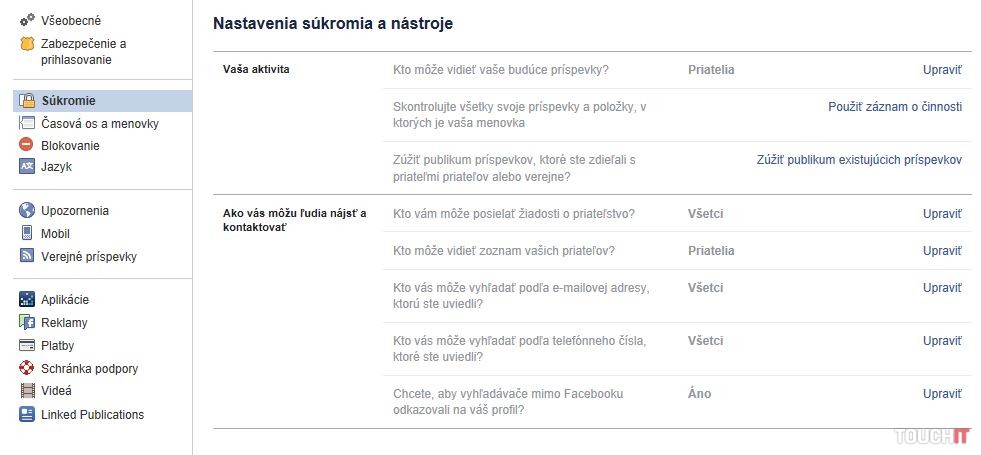This screenshot has width=981, height=455.
Task: Click the credit card icon for Platby
Action: pyautogui.click(x=27, y=345)
